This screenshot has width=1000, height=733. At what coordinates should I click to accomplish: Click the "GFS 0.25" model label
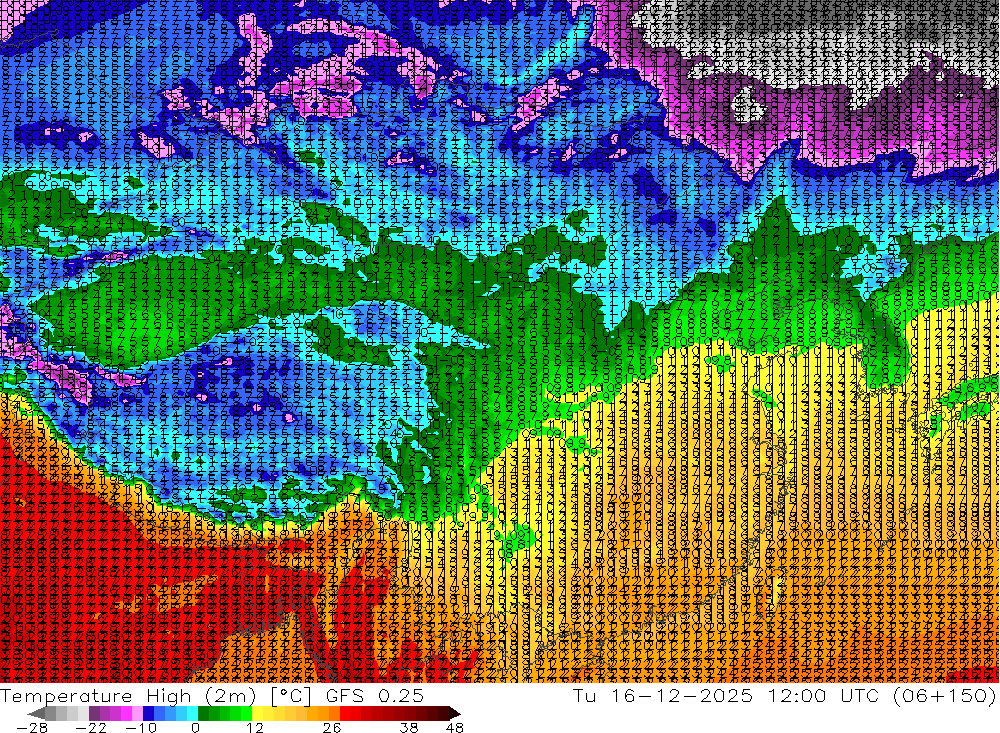[375, 696]
